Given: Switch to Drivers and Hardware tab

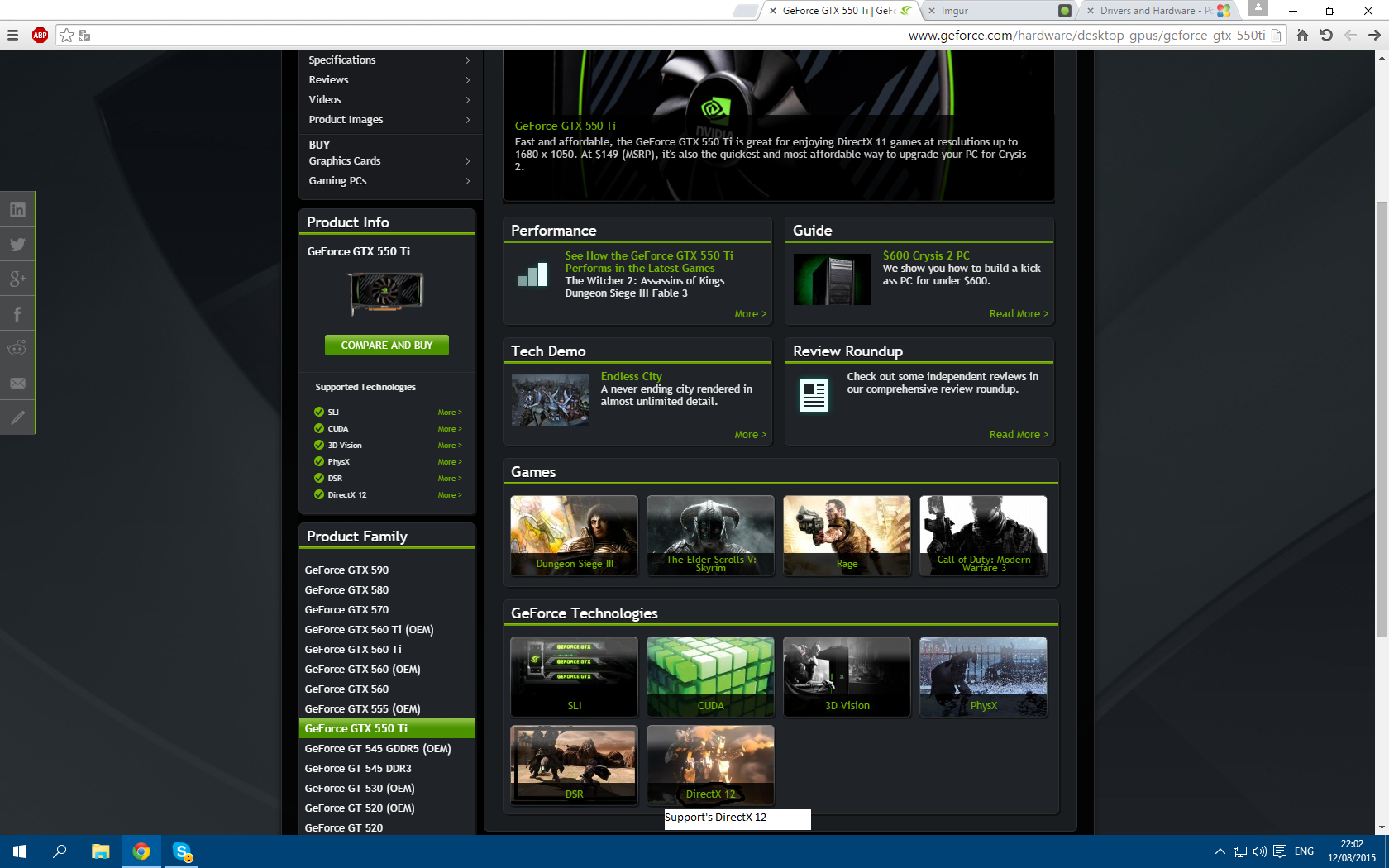Looking at the screenshot, I should point(1156,11).
